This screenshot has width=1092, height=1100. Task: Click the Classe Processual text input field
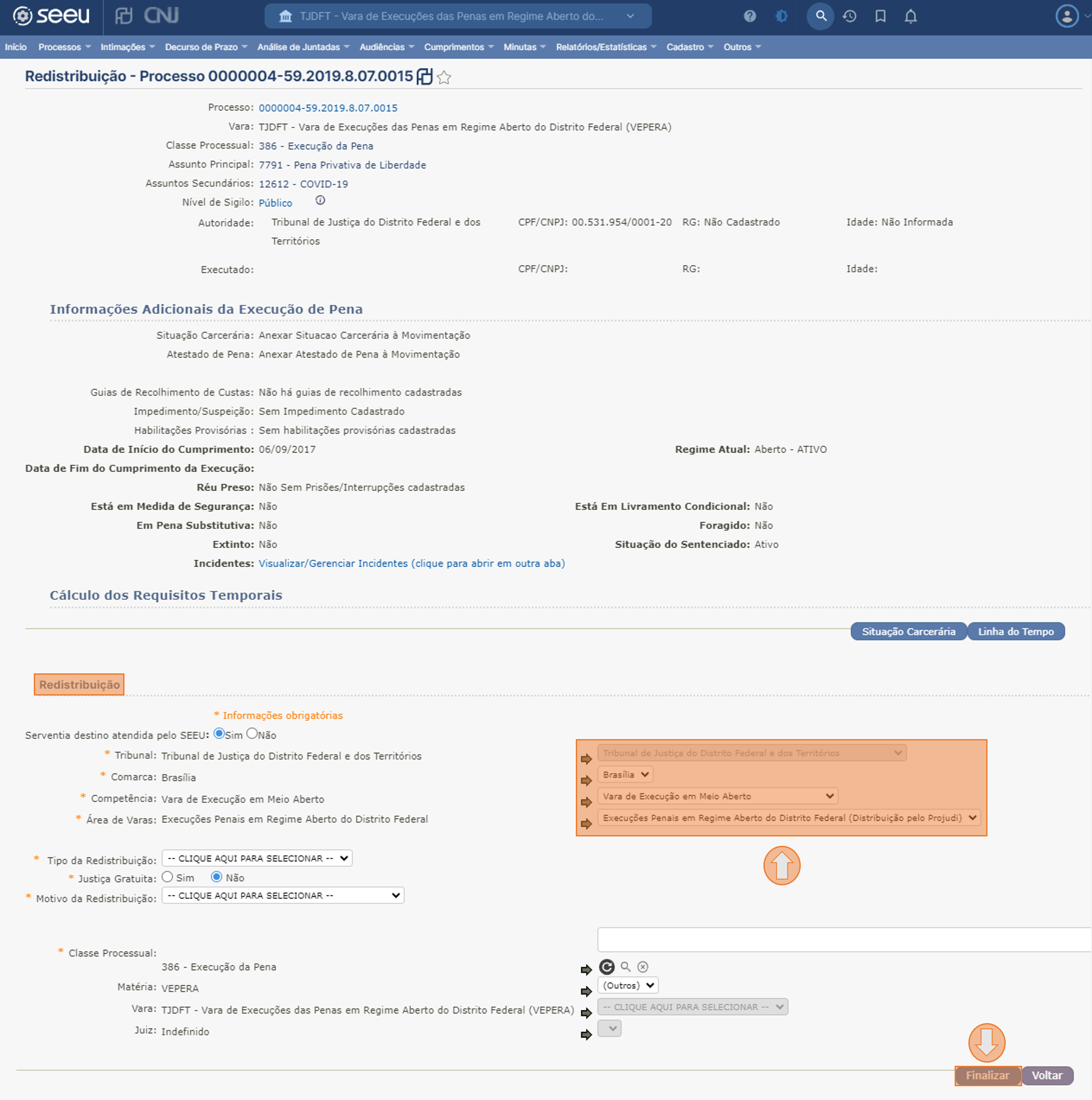pyautogui.click(x=844, y=939)
